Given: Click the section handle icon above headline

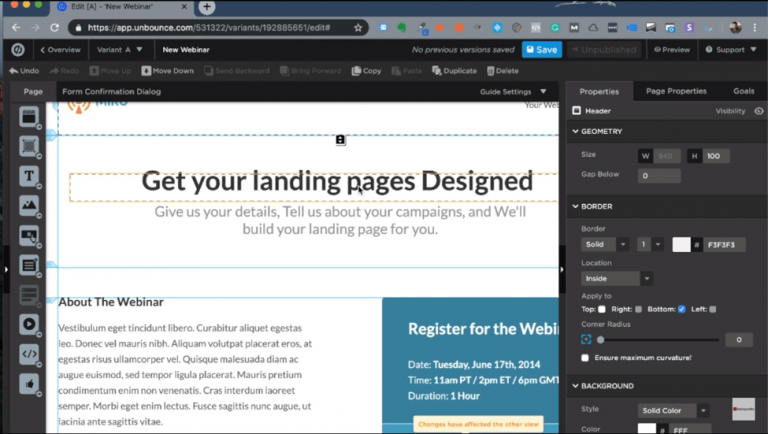Looking at the screenshot, I should pyautogui.click(x=340, y=140).
